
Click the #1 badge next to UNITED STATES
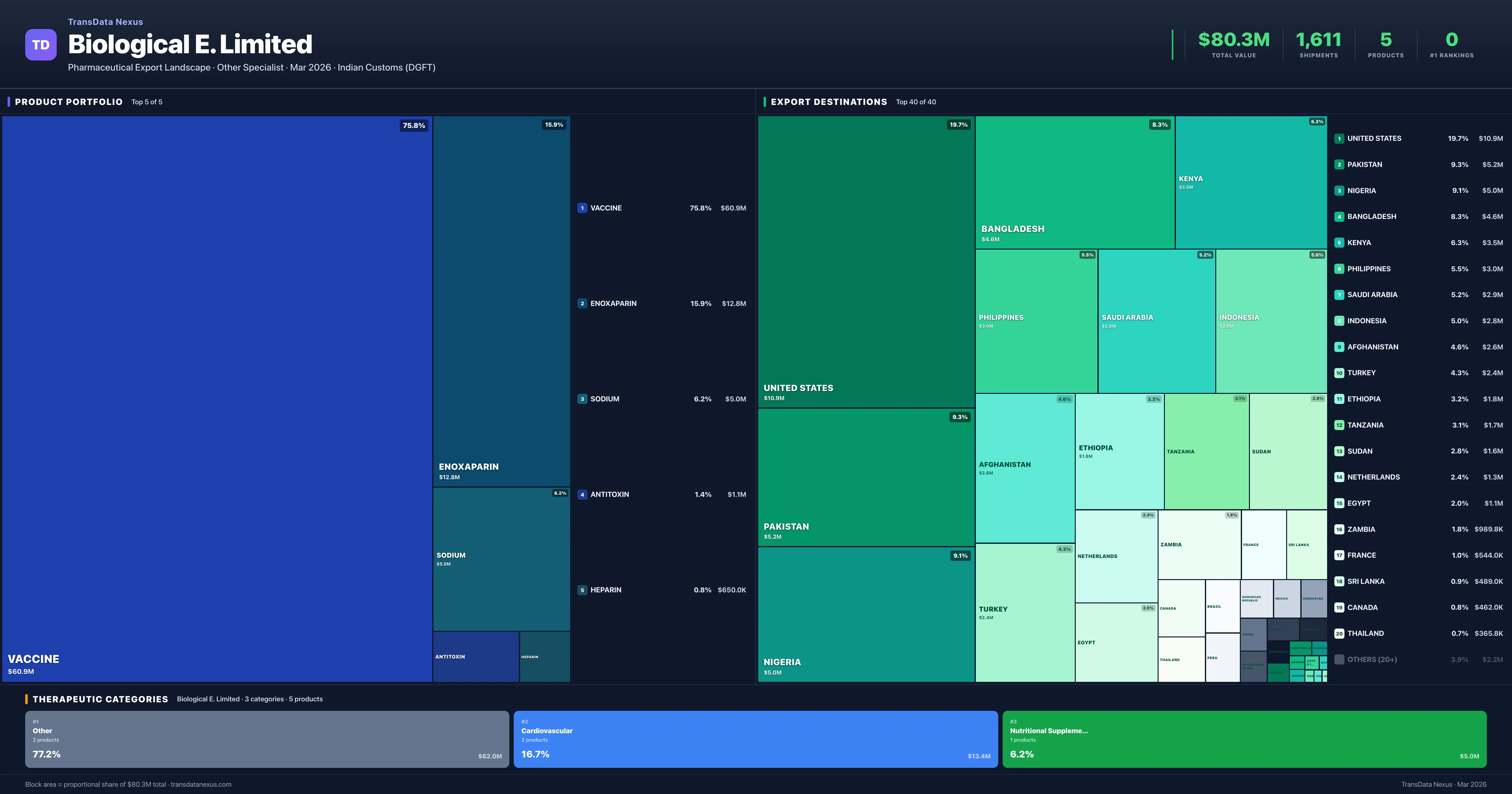pyautogui.click(x=1339, y=138)
